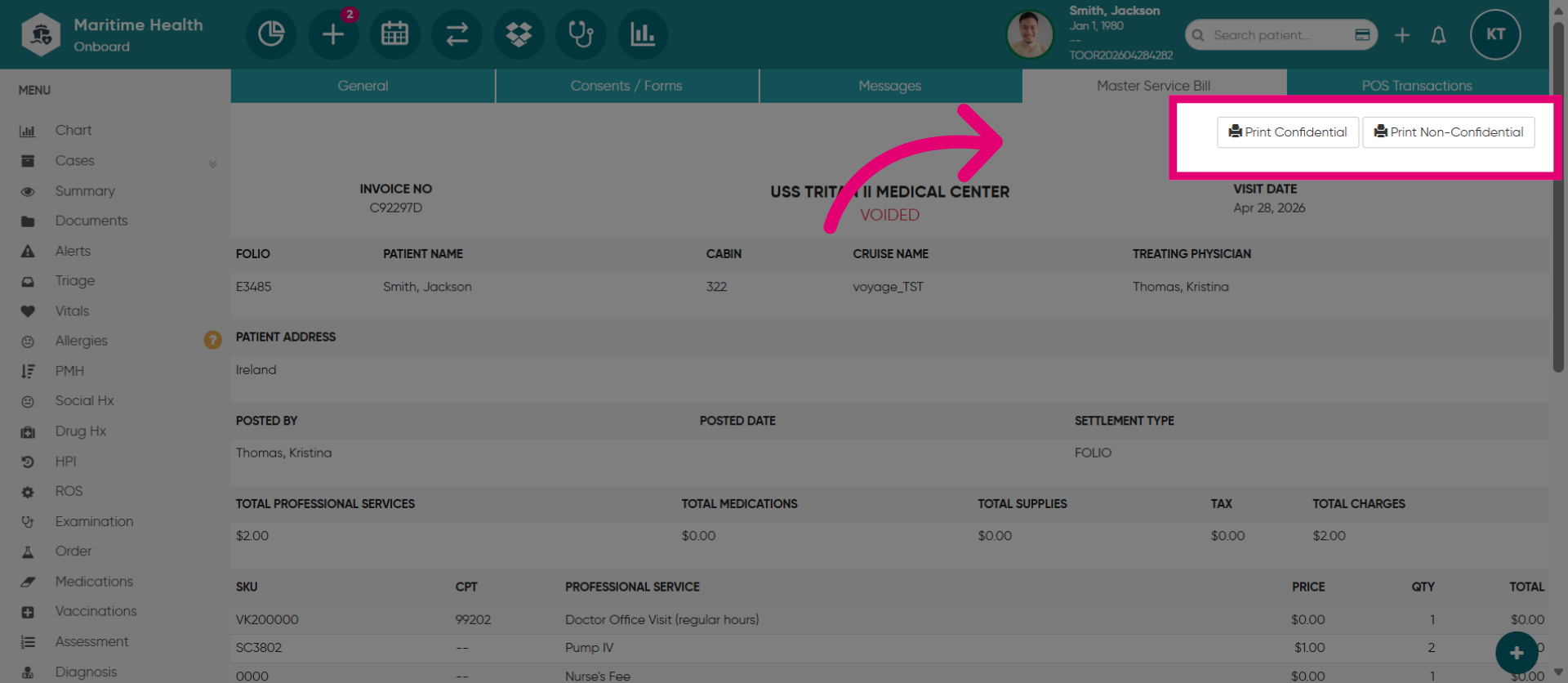The width and height of the screenshot is (1568, 683).
Task: Open Order in the sidebar
Action: tap(73, 551)
